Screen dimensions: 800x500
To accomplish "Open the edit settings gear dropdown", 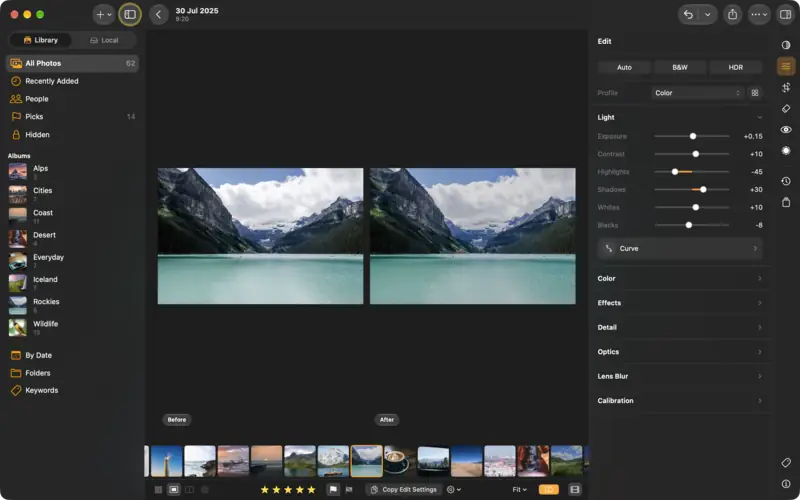I will [x=454, y=490].
